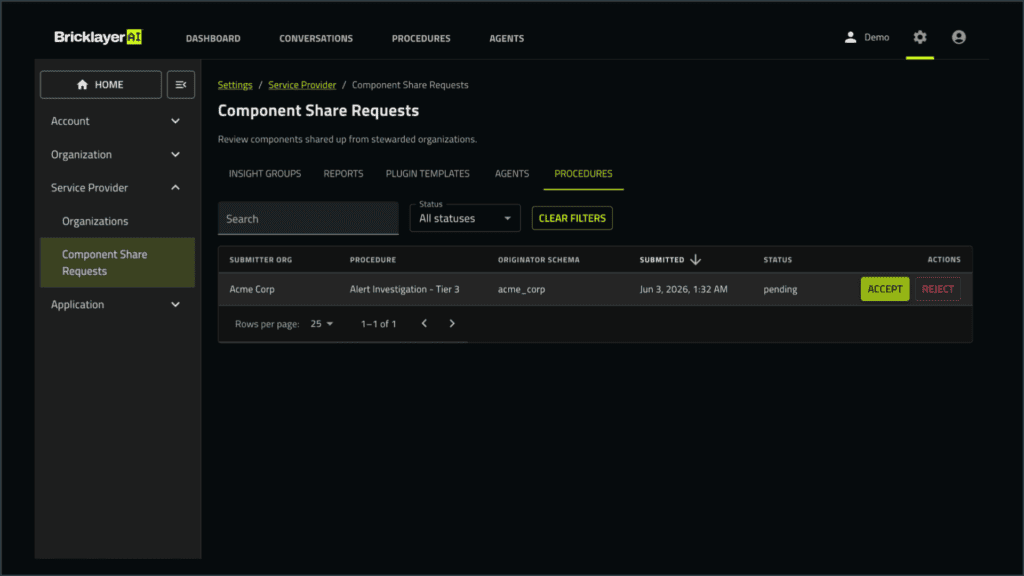The image size is (1024, 576).
Task: Click the Procedure column header
Action: click(373, 260)
